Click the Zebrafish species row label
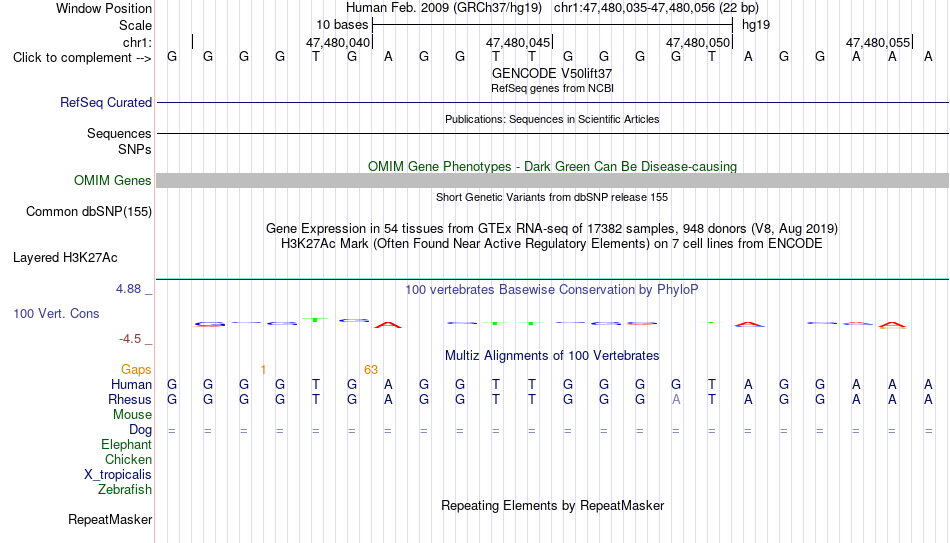This screenshot has width=950, height=543. coord(125,490)
